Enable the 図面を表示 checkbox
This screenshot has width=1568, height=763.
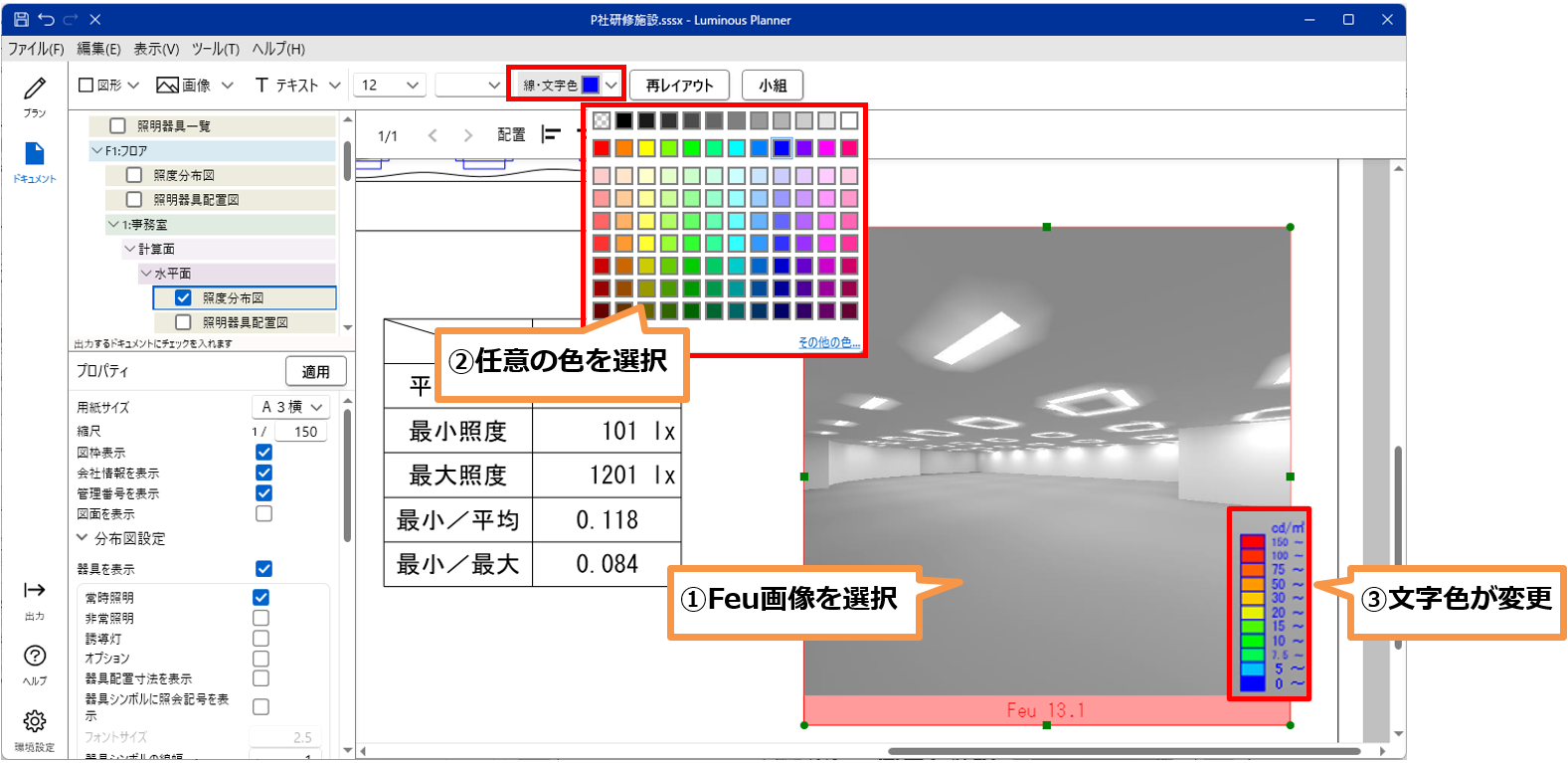[x=263, y=513]
